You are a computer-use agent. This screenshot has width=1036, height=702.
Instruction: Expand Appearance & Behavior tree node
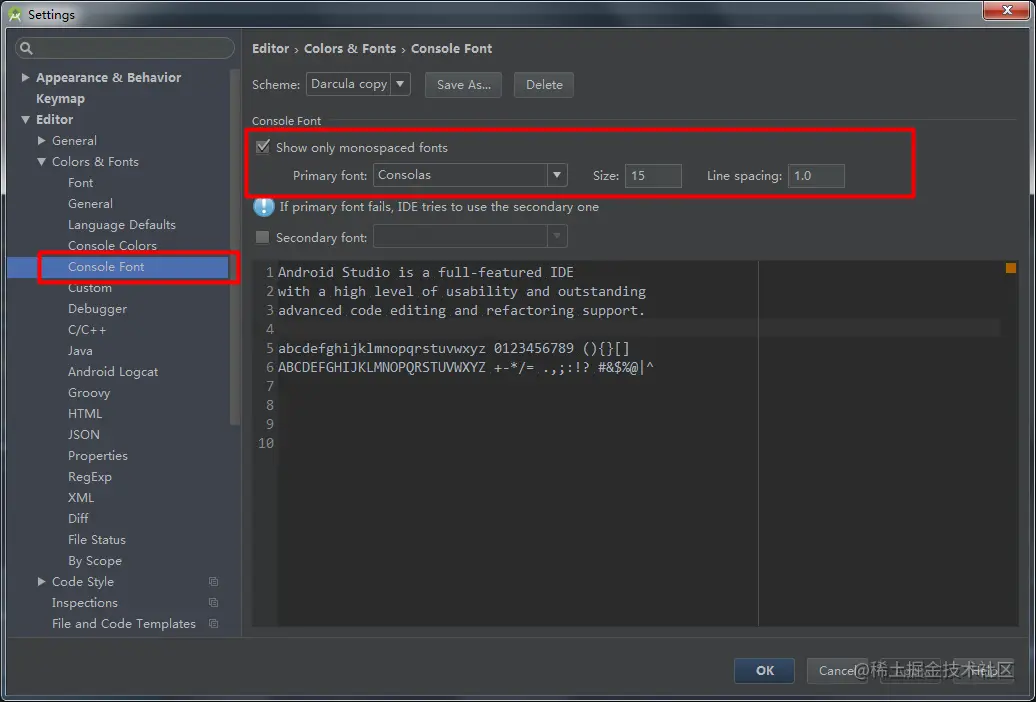tap(25, 77)
